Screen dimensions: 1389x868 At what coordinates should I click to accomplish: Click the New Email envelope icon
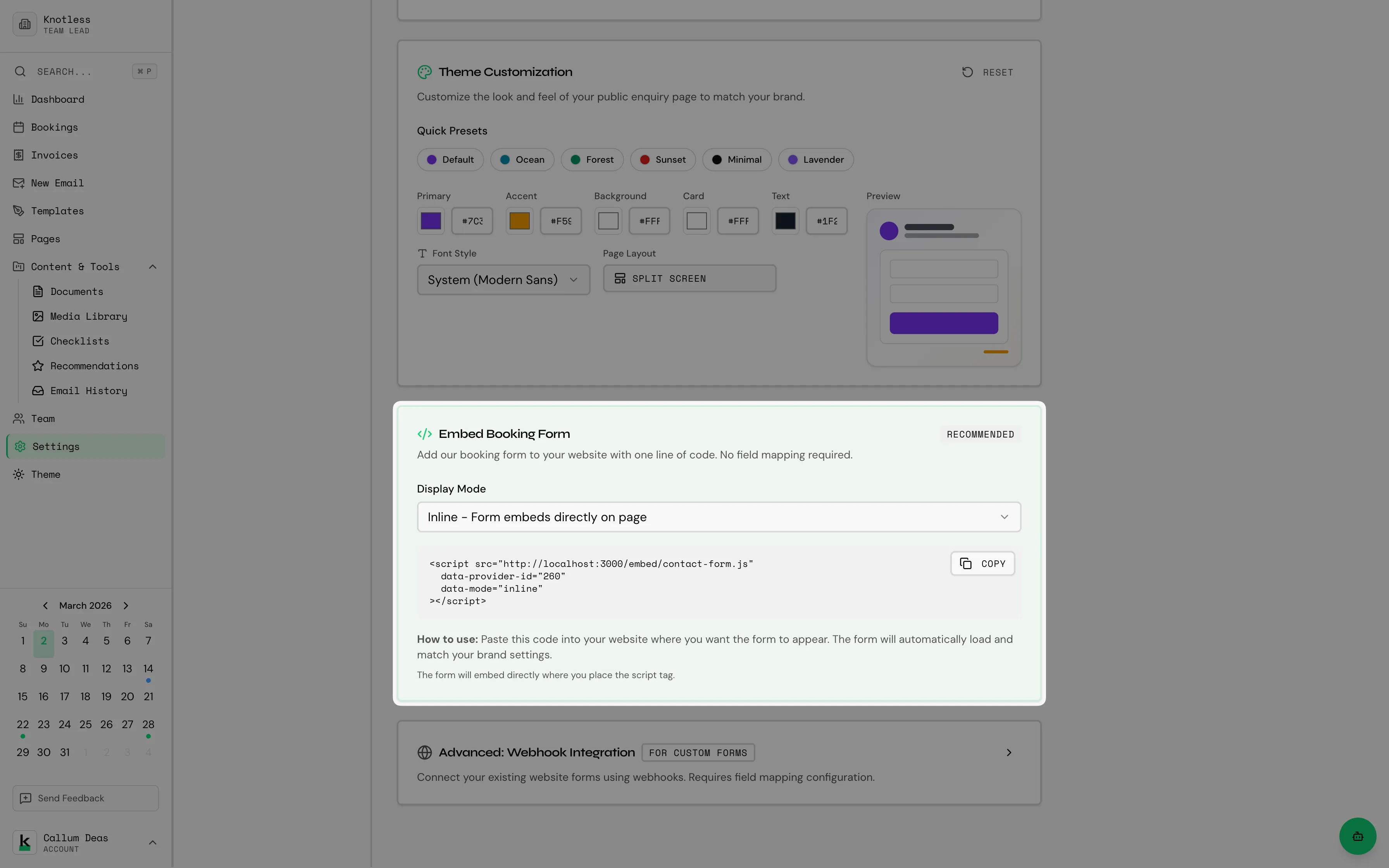pyautogui.click(x=19, y=183)
